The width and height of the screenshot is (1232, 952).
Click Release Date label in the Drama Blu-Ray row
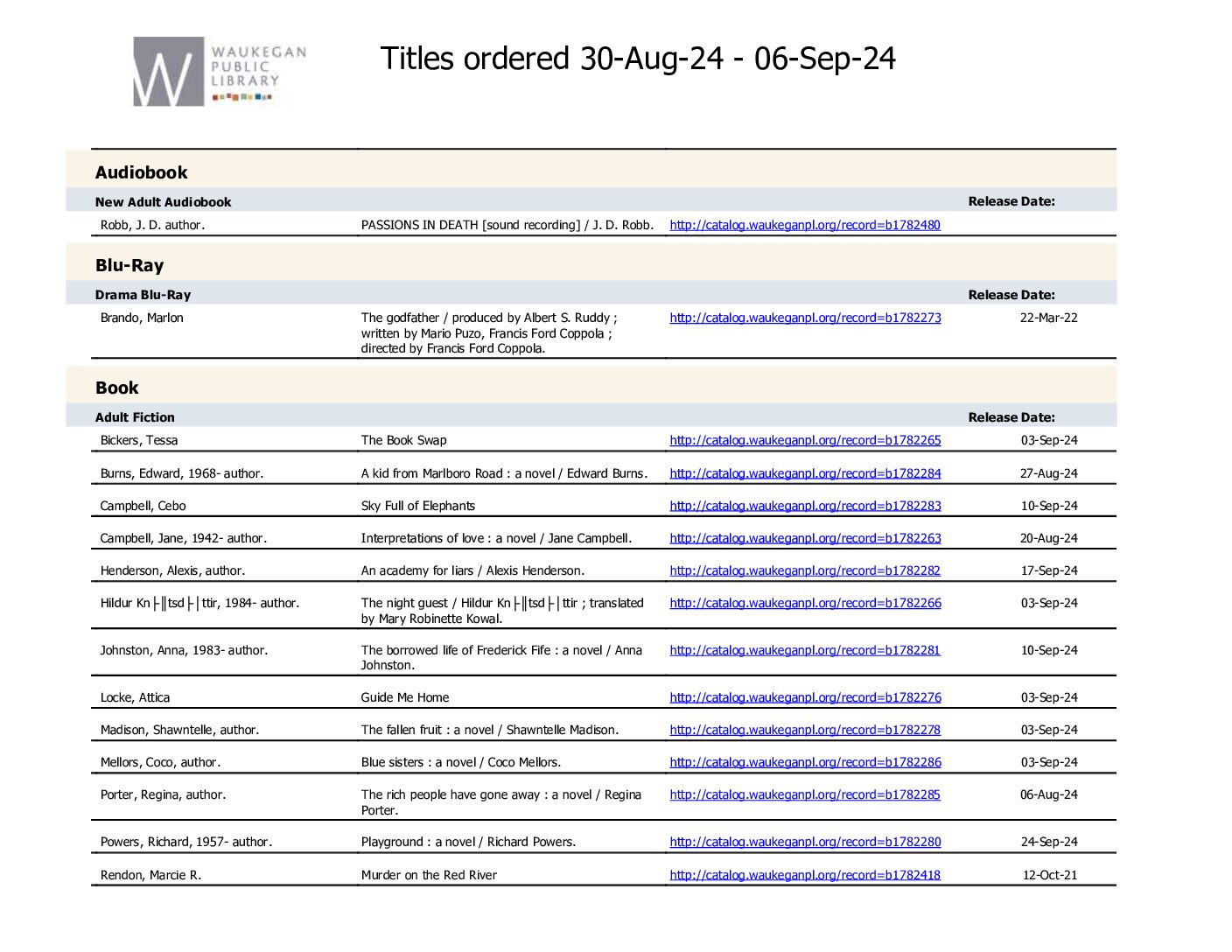[1011, 295]
